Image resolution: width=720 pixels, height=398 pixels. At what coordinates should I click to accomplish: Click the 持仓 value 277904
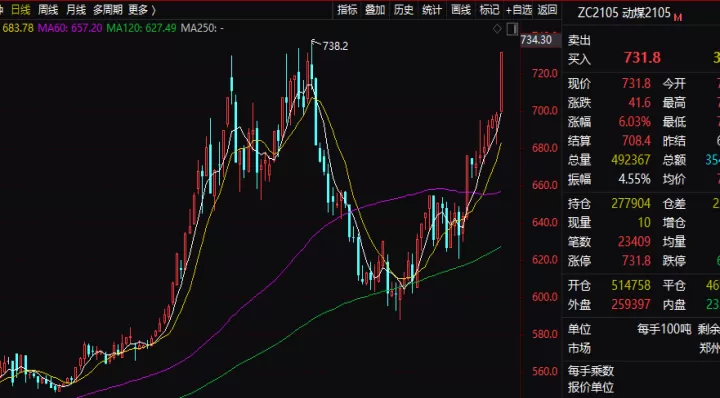coord(631,203)
